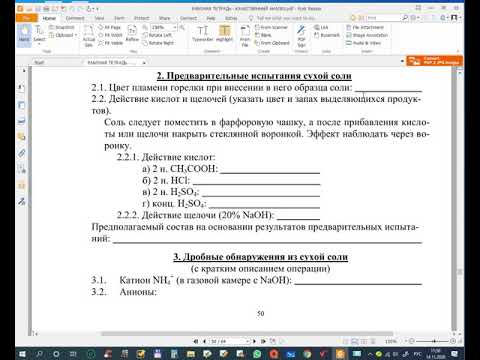
Task: Activate the Reflow view button
Action: (x=132, y=33)
